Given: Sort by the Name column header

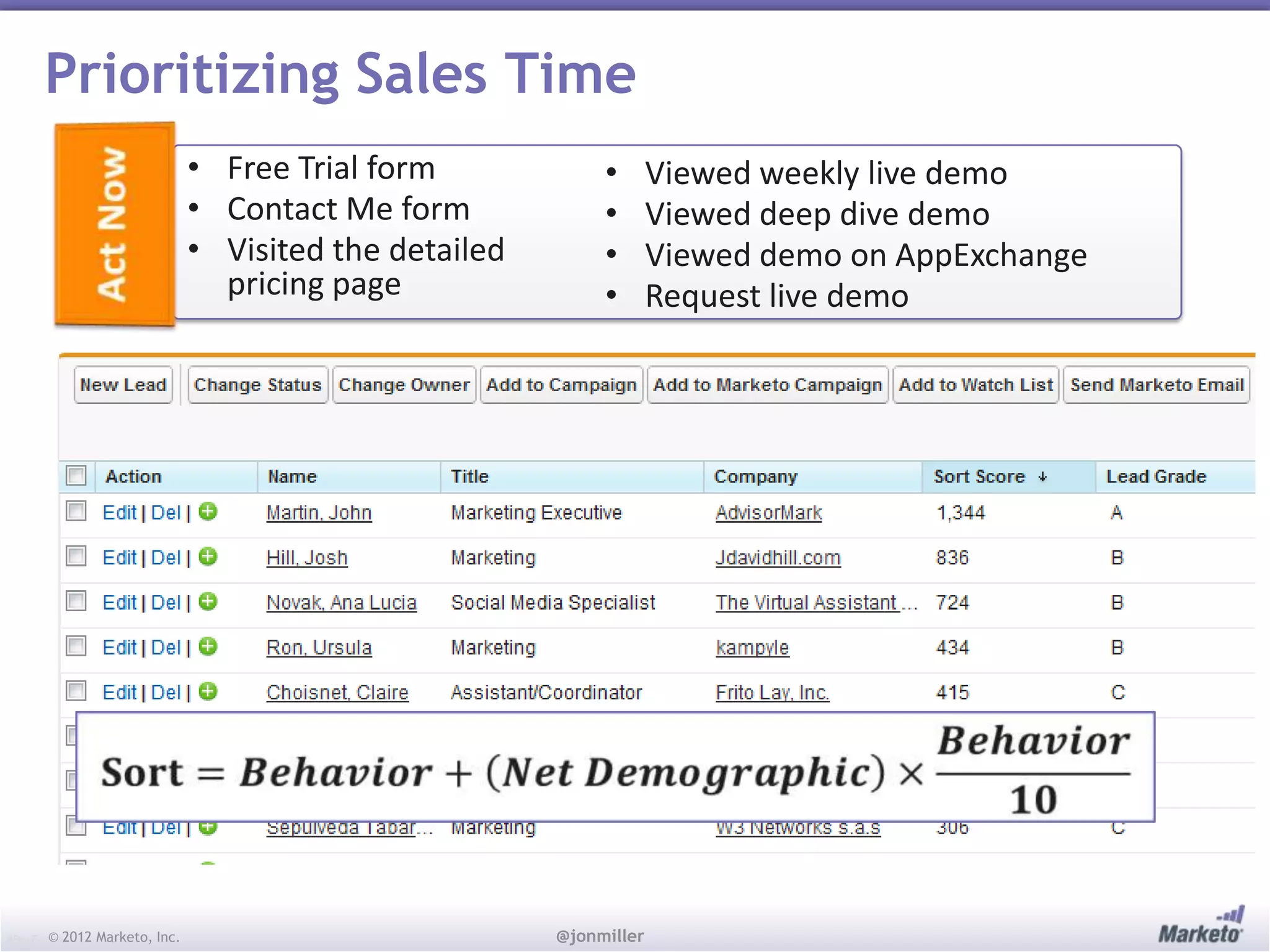Looking at the screenshot, I should pyautogui.click(x=292, y=477).
